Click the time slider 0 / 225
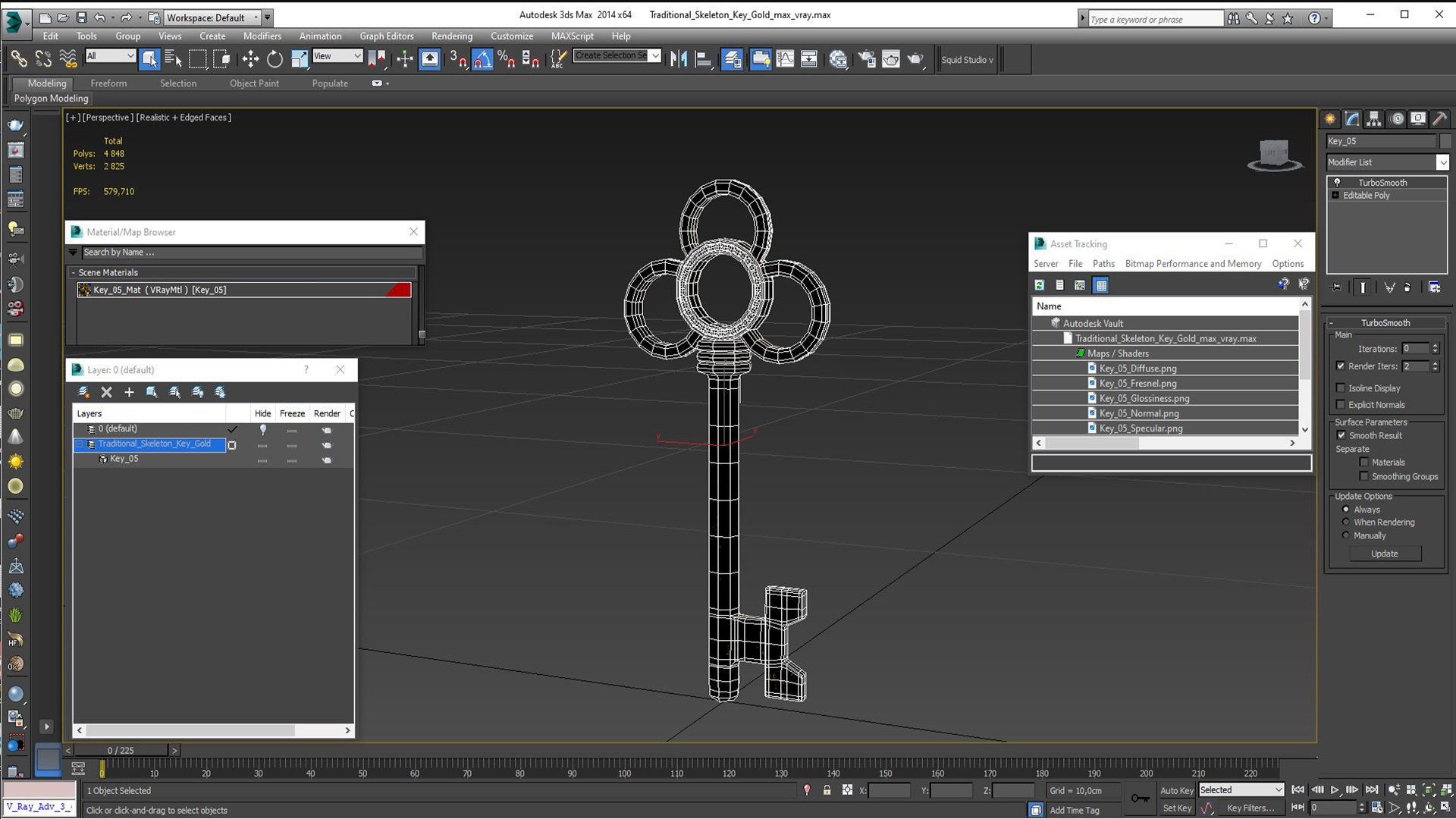 click(x=121, y=751)
